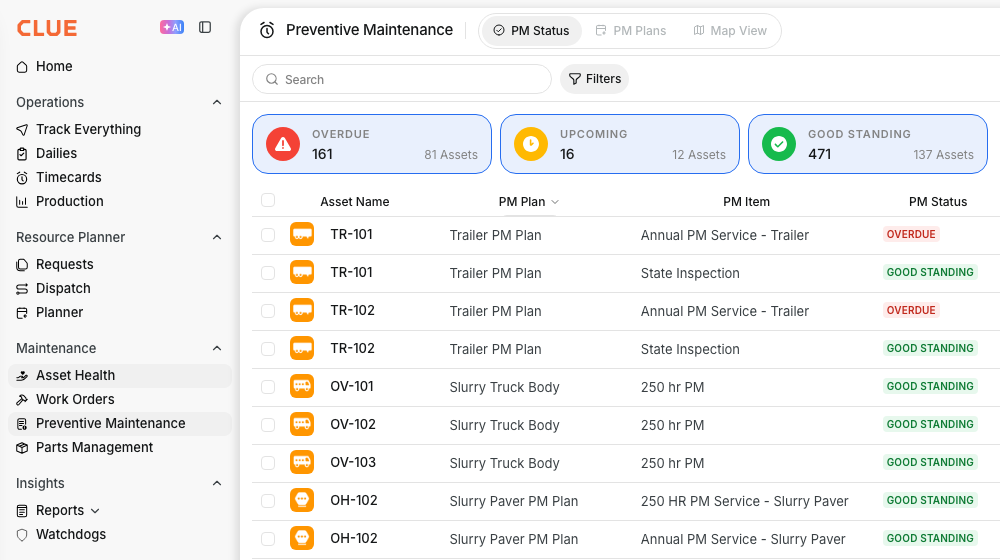Check the TR-101 State Inspection row checkbox
This screenshot has width=1000, height=560.
(x=268, y=273)
